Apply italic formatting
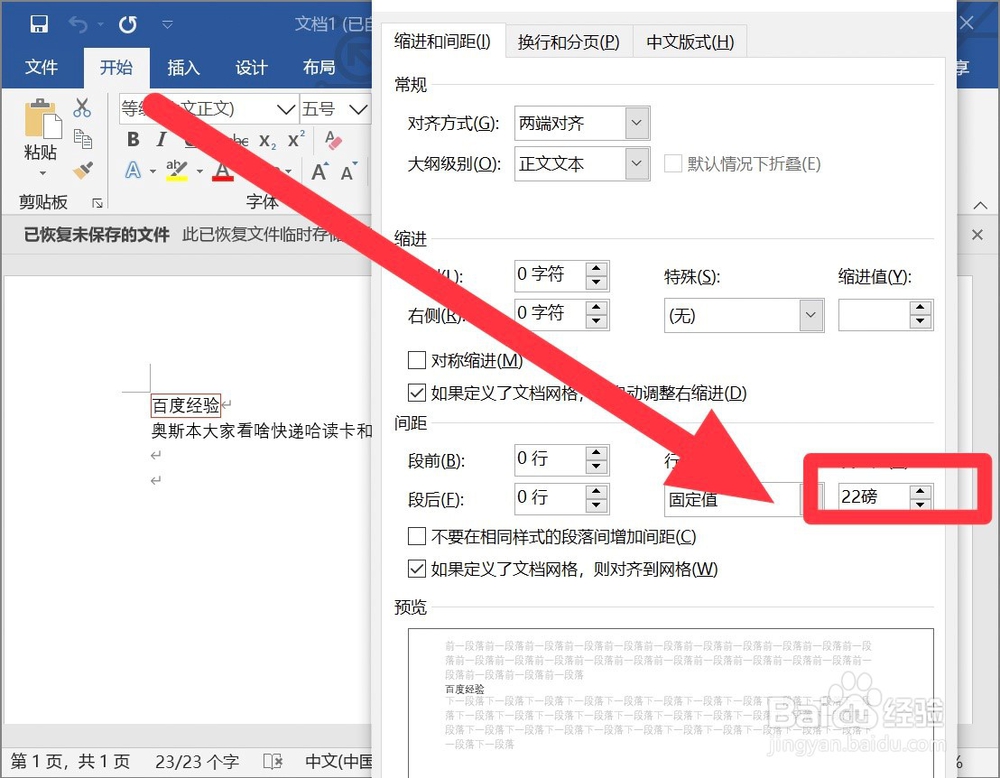 point(161,140)
